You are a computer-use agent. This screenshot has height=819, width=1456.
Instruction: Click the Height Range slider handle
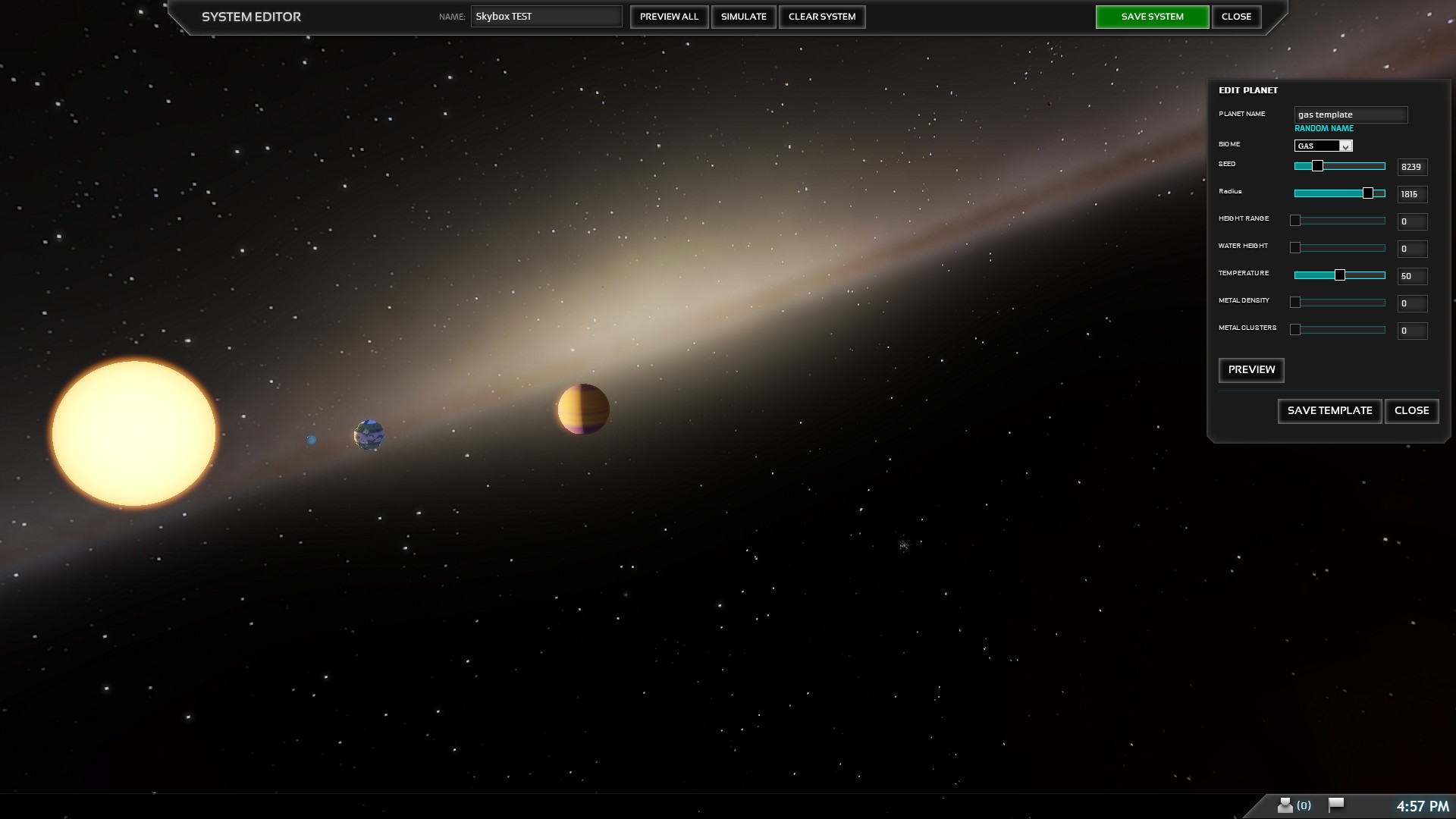pyautogui.click(x=1295, y=221)
